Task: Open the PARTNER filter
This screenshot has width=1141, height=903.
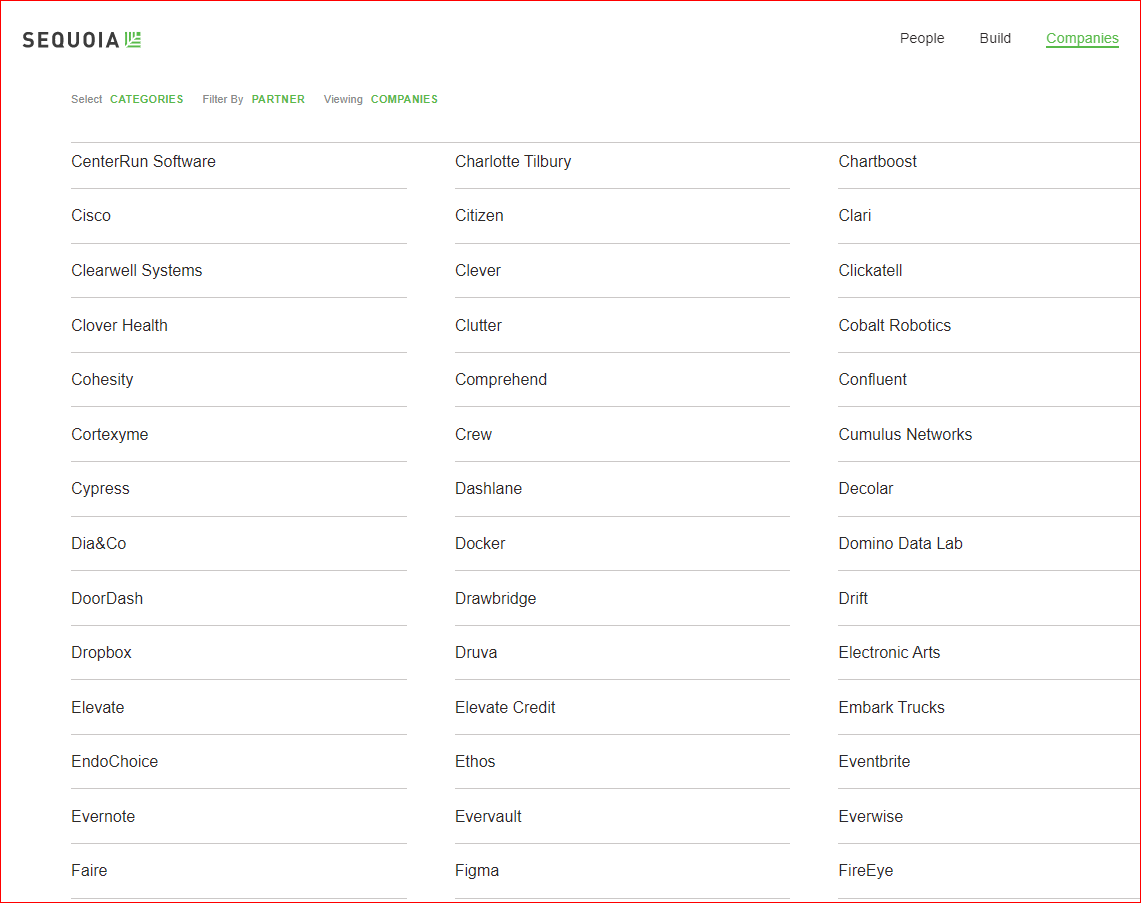Action: [278, 99]
